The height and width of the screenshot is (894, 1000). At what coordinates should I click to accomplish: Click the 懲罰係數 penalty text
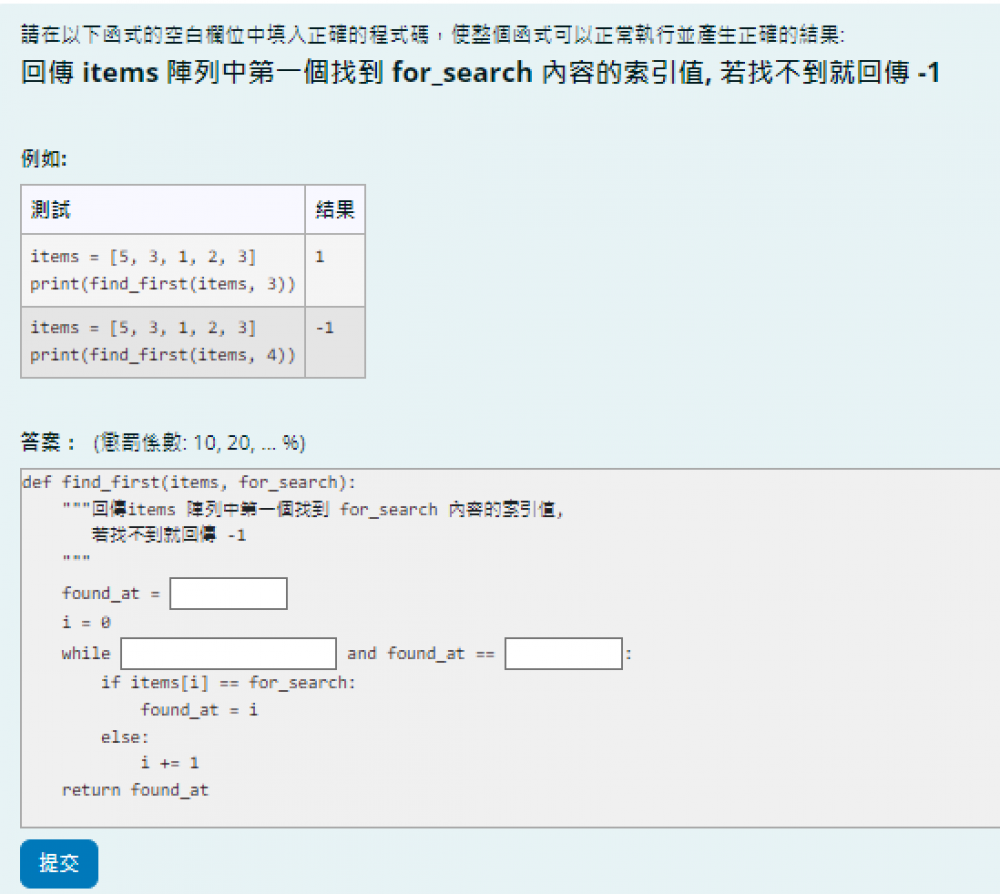[199, 442]
